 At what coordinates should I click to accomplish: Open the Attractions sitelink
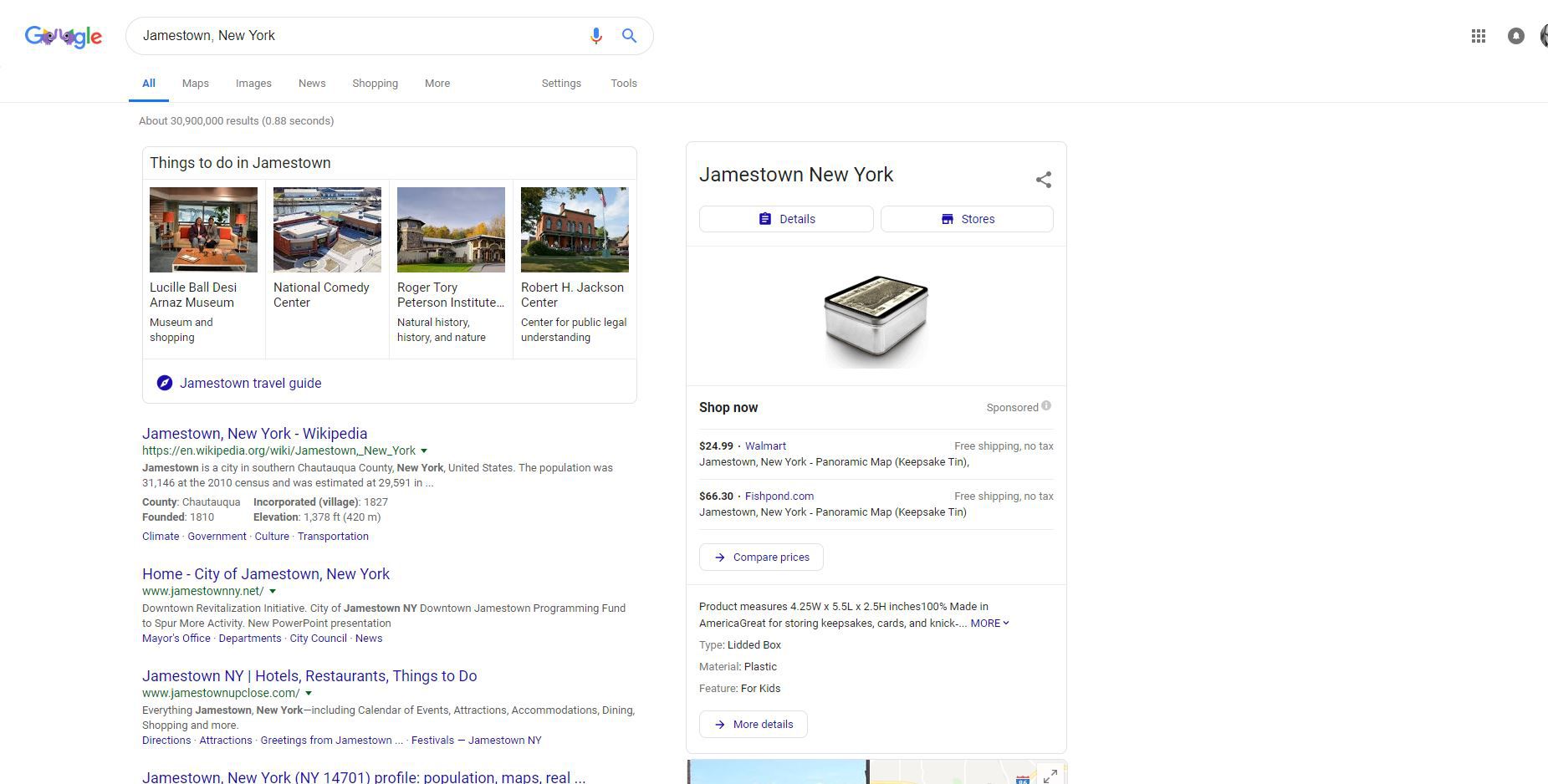click(x=226, y=741)
